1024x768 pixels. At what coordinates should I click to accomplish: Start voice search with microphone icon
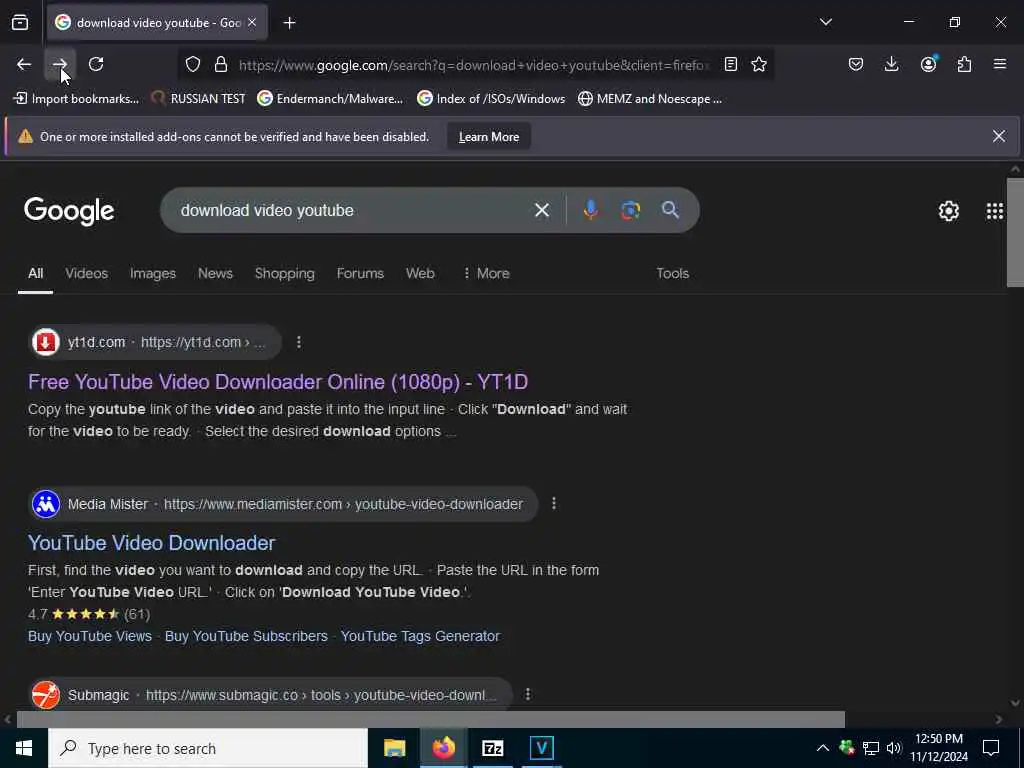click(590, 210)
